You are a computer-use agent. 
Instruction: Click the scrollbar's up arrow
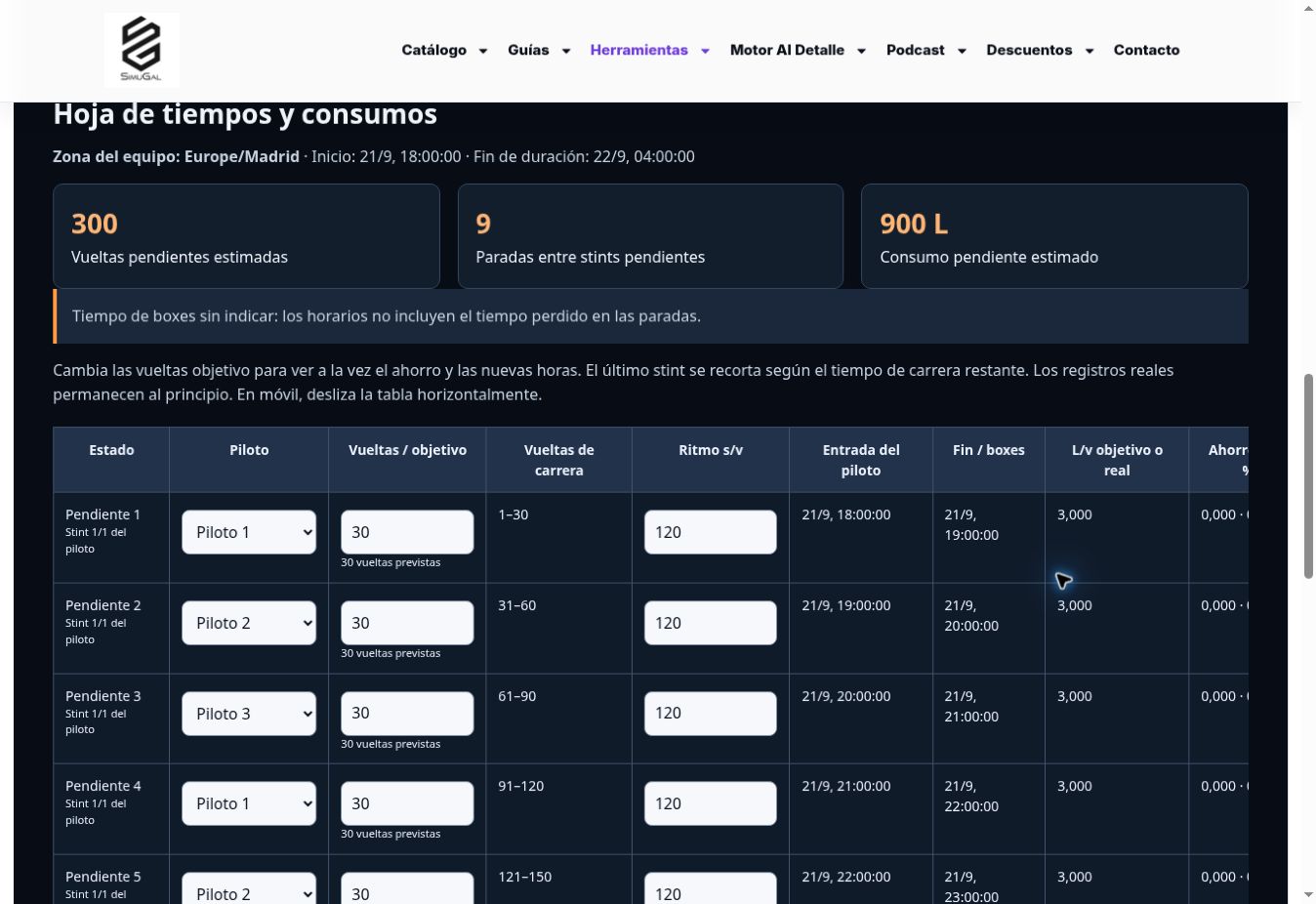[x=1308, y=8]
